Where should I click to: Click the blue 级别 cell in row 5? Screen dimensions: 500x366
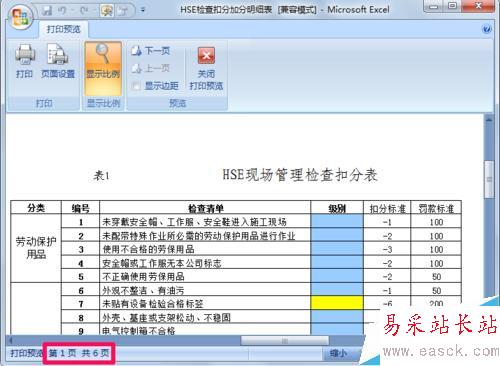337,276
